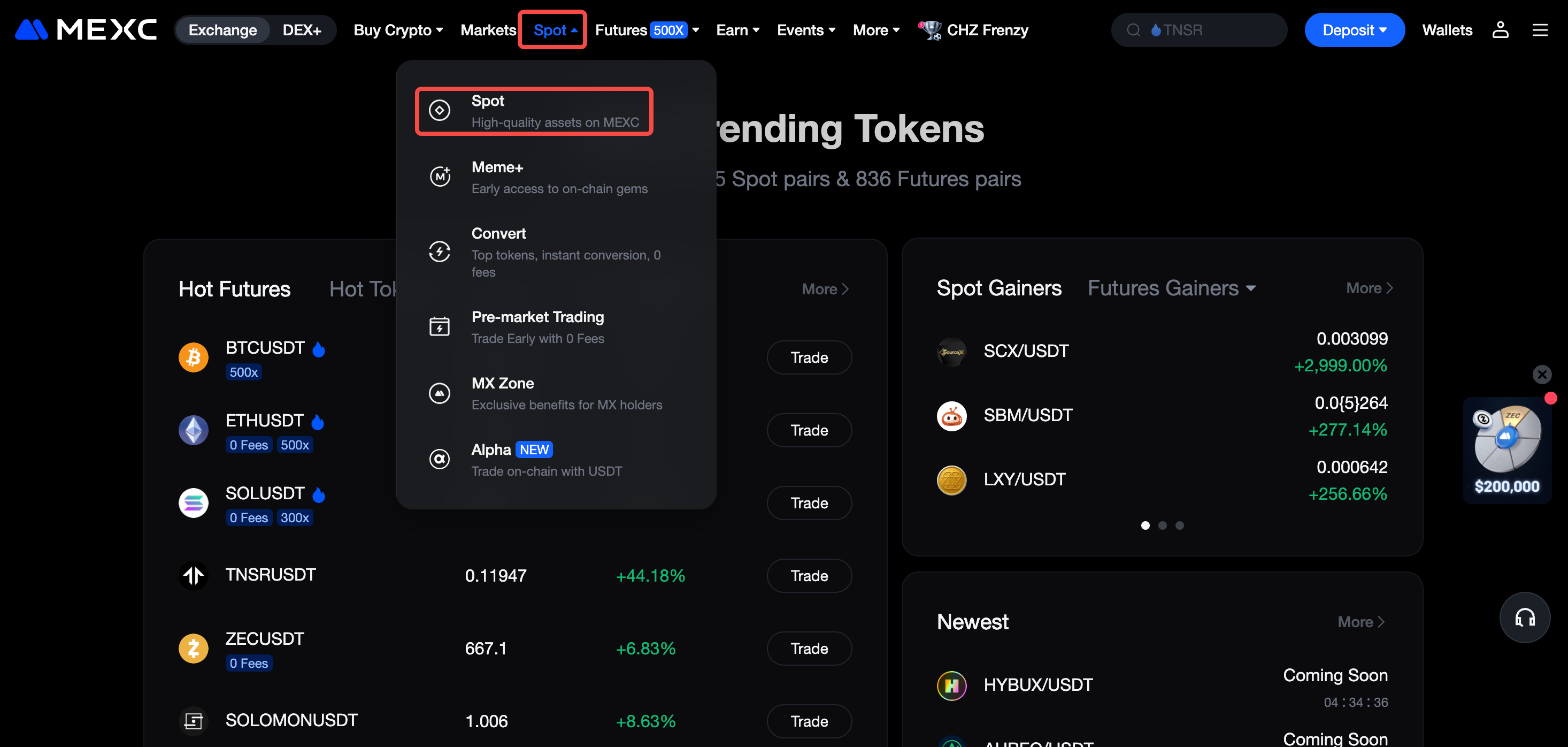Open the user profile icon
Screen dimensions: 1568x747
(x=1500, y=30)
